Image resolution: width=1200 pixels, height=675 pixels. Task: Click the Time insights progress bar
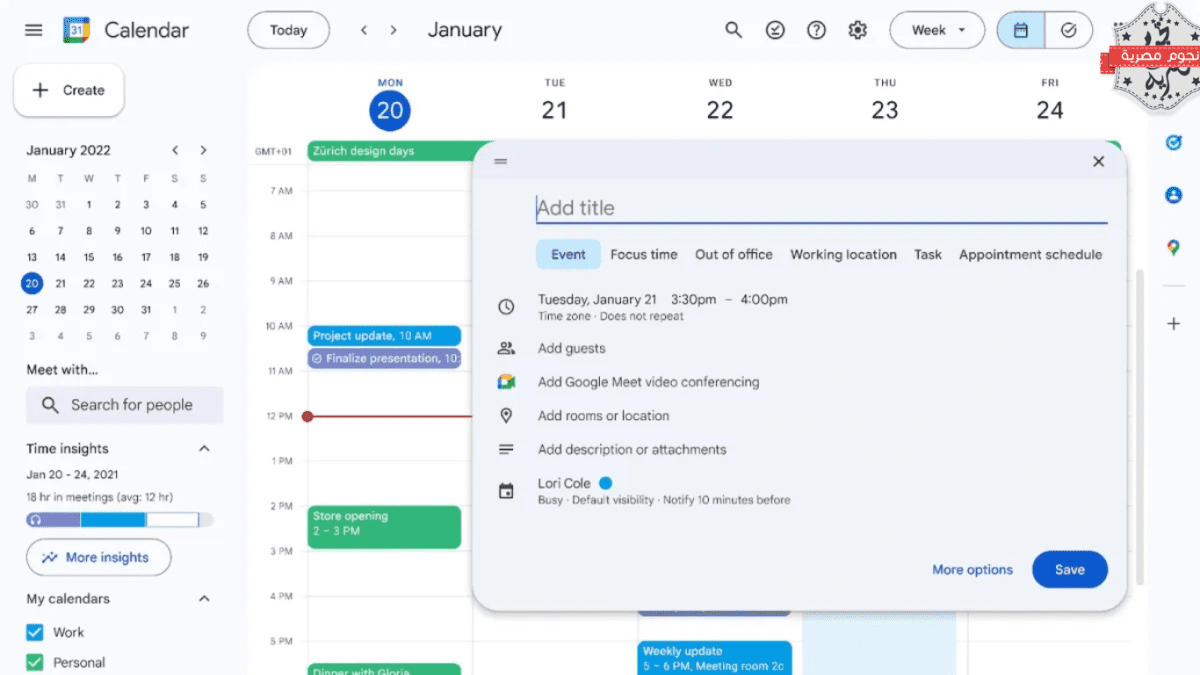tap(120, 520)
